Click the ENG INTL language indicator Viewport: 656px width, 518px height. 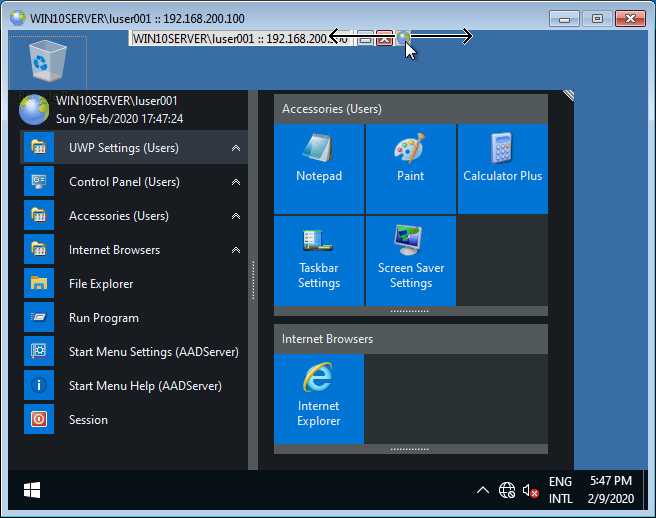click(x=561, y=490)
